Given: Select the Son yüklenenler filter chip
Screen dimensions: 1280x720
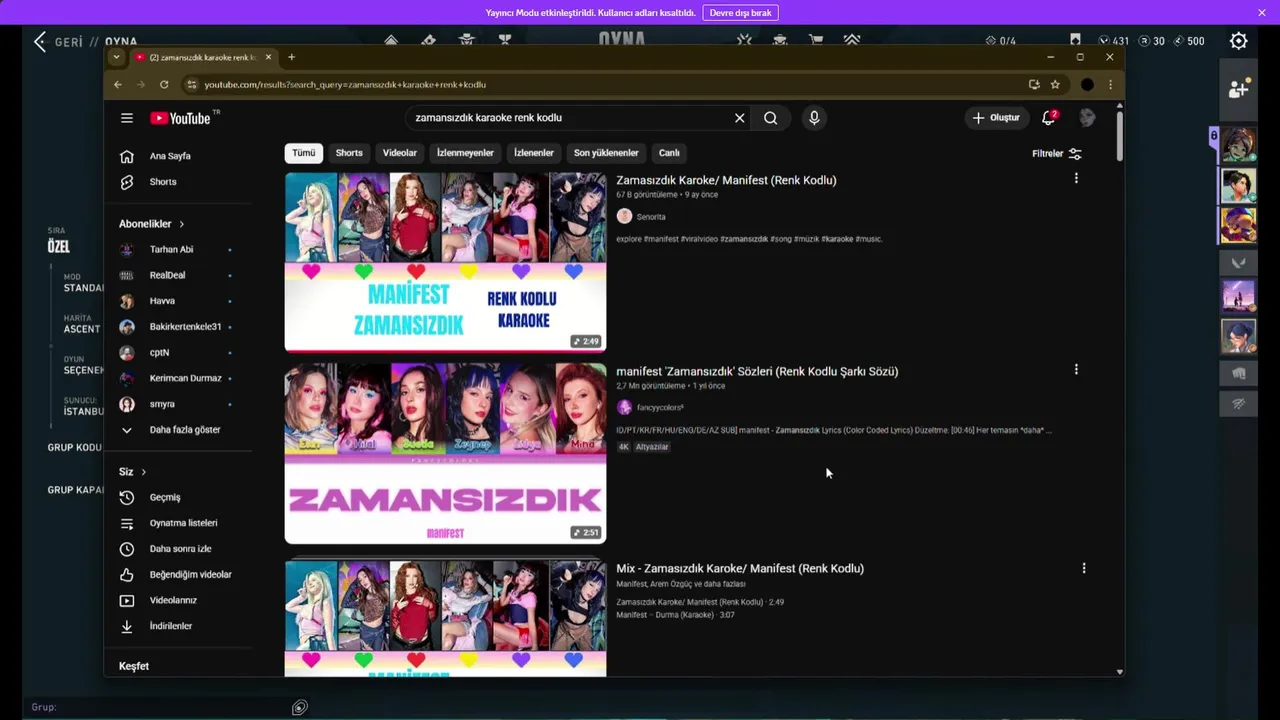Looking at the screenshot, I should click(x=606, y=153).
